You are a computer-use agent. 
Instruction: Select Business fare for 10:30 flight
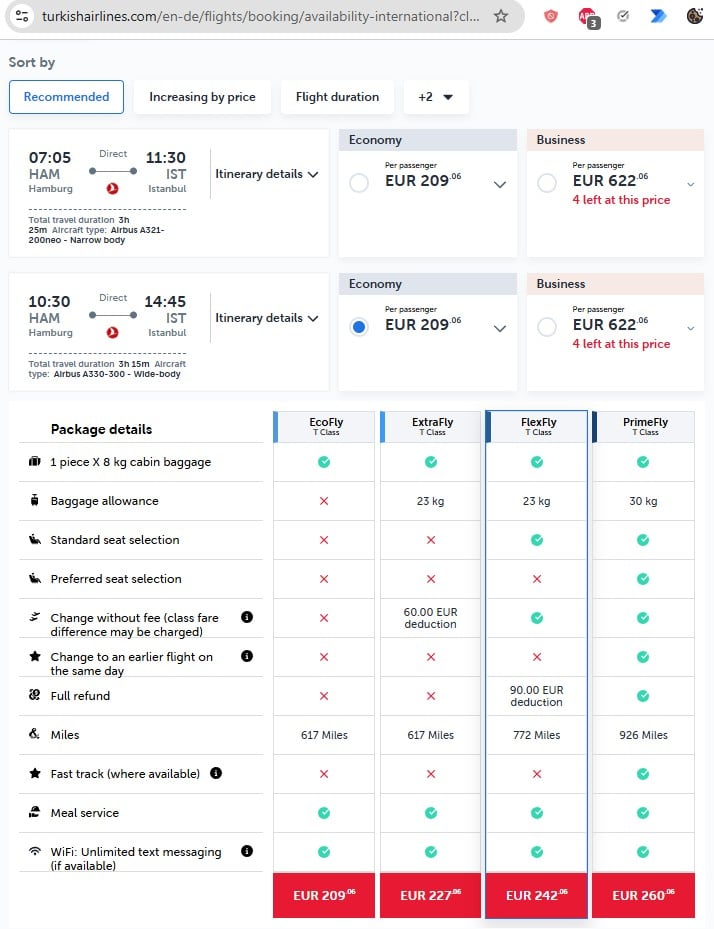(x=547, y=326)
